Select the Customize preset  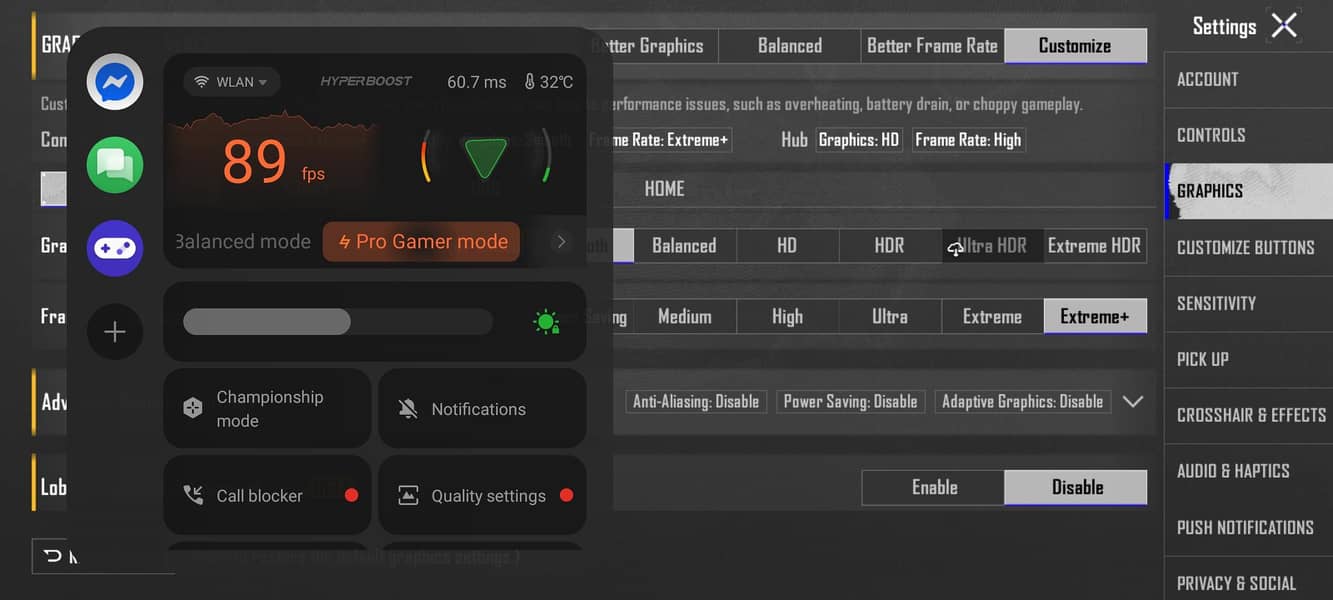[1075, 46]
